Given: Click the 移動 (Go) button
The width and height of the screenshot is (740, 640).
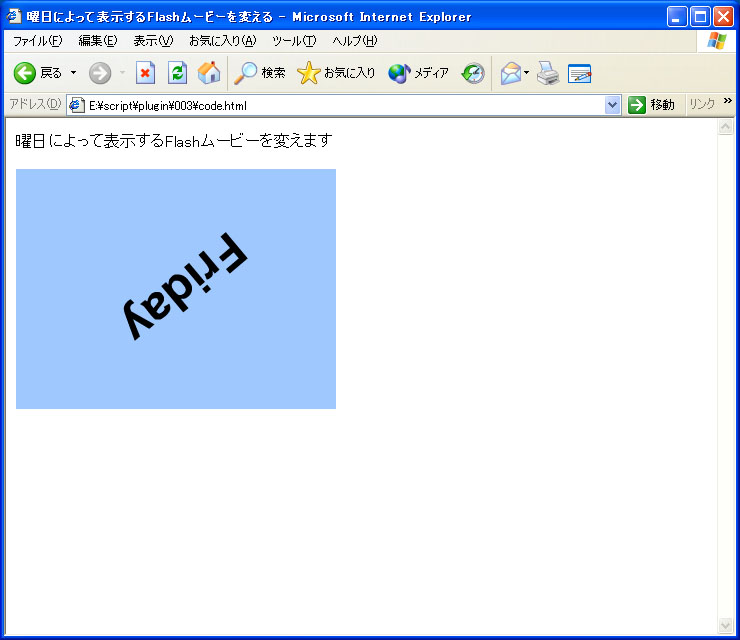Looking at the screenshot, I should [651, 105].
